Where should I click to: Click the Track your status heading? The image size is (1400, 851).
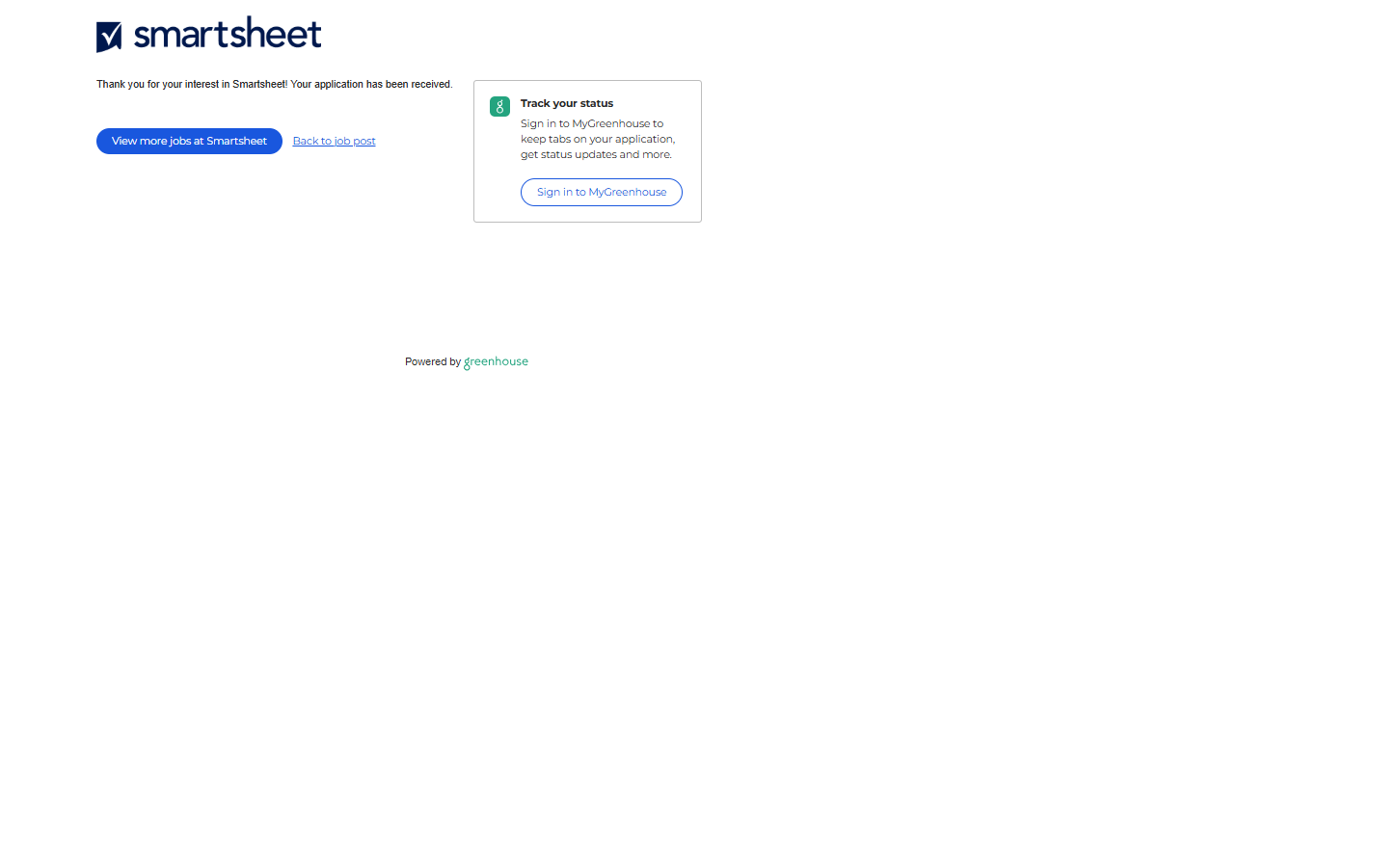[567, 104]
